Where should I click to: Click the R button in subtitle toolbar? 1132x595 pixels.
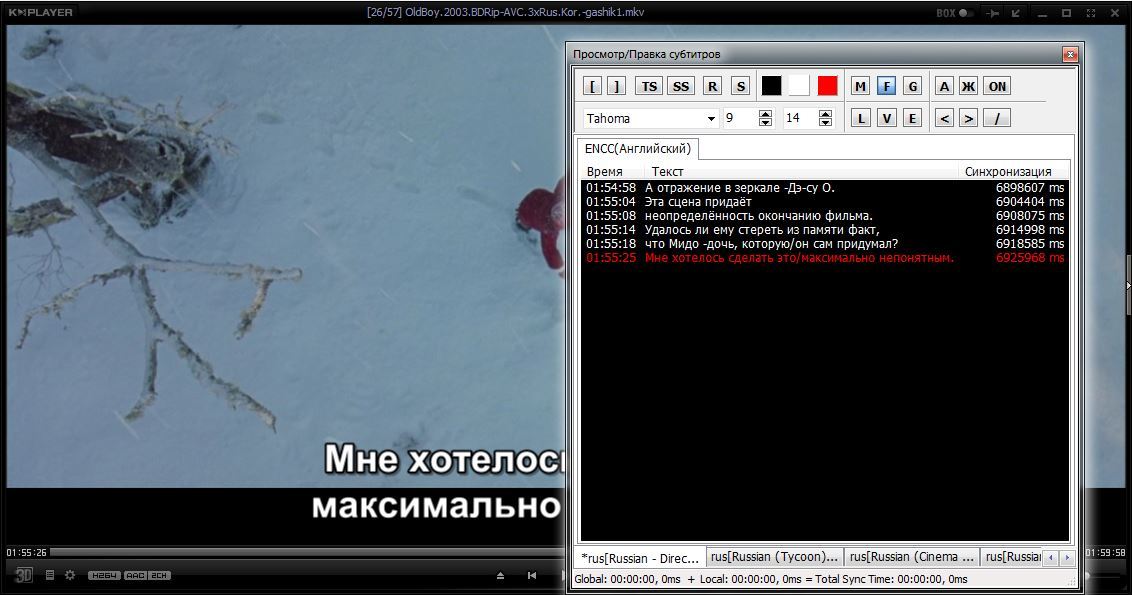point(713,87)
